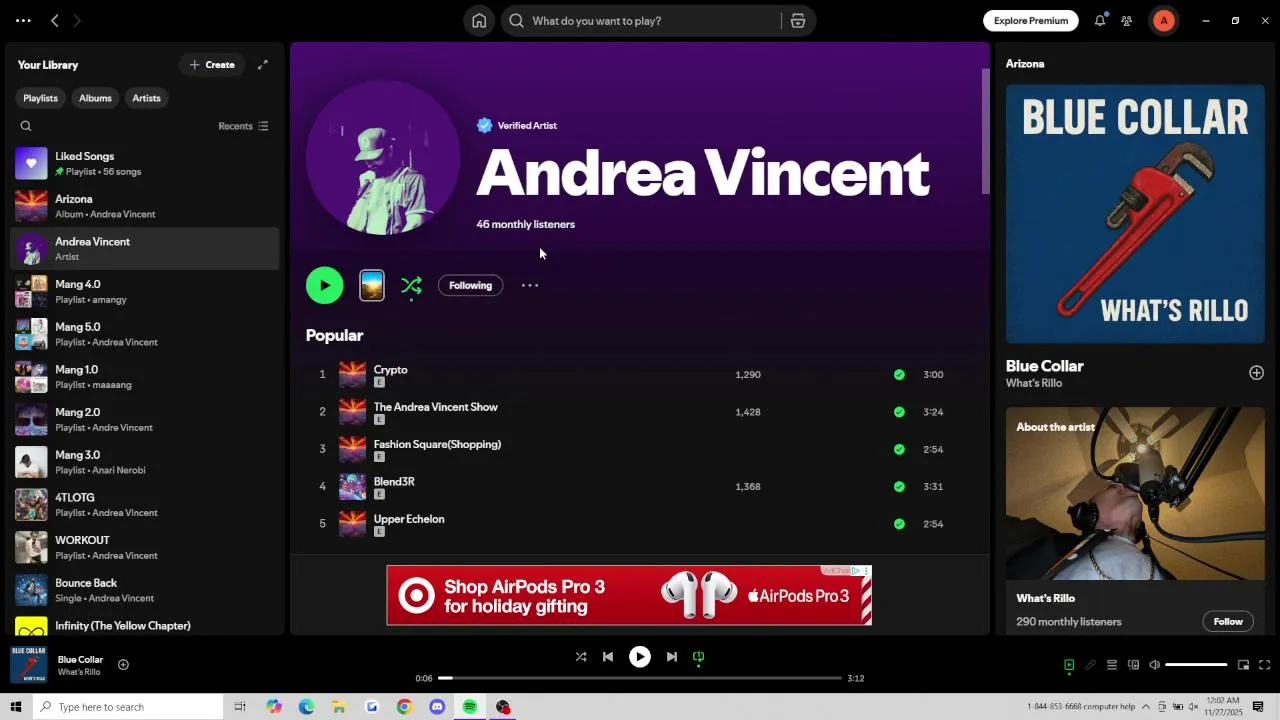Open the WORKOUT playlist
This screenshot has height=720, width=1280.
click(x=144, y=547)
